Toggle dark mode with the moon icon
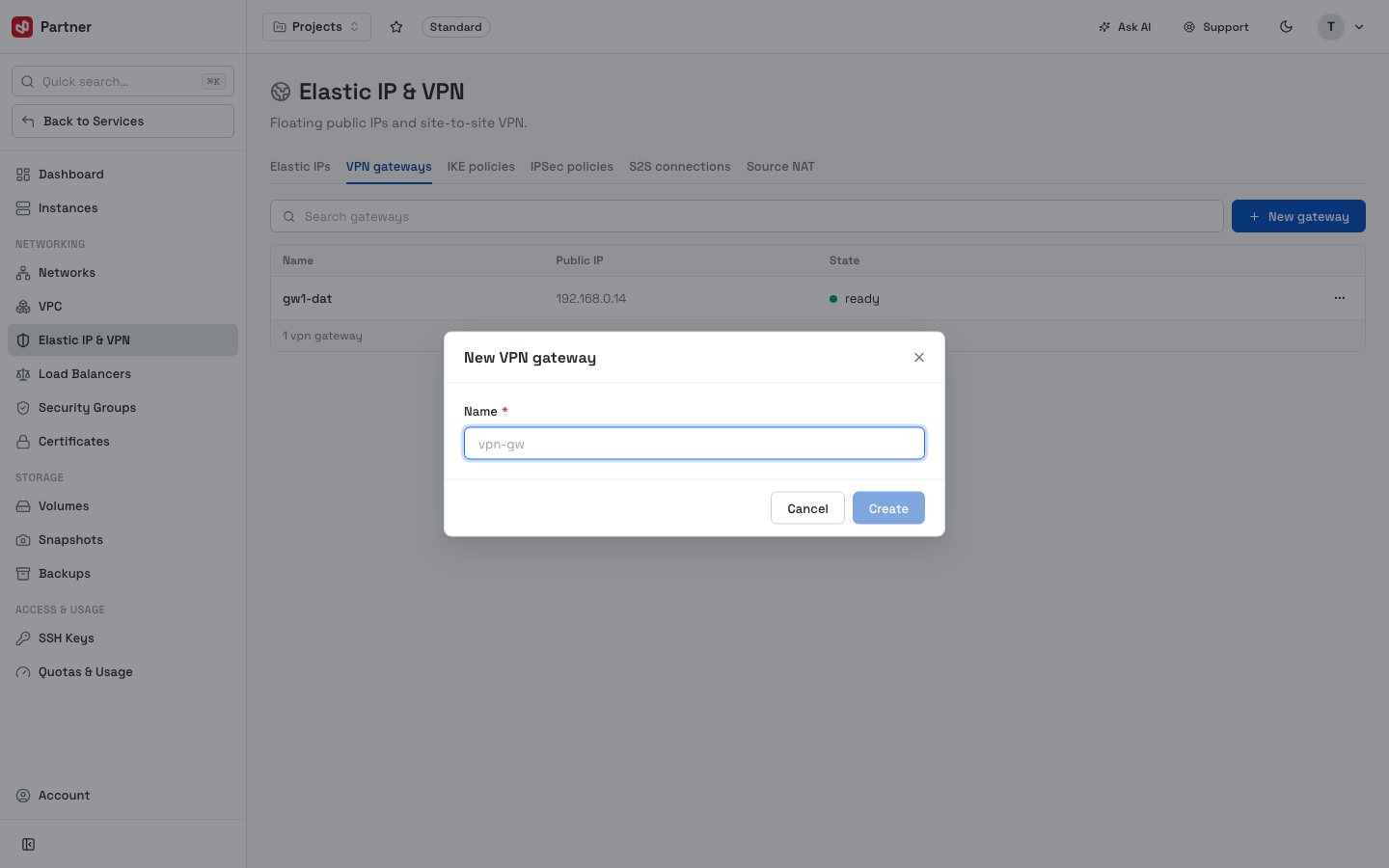This screenshot has width=1389, height=868. [x=1286, y=27]
